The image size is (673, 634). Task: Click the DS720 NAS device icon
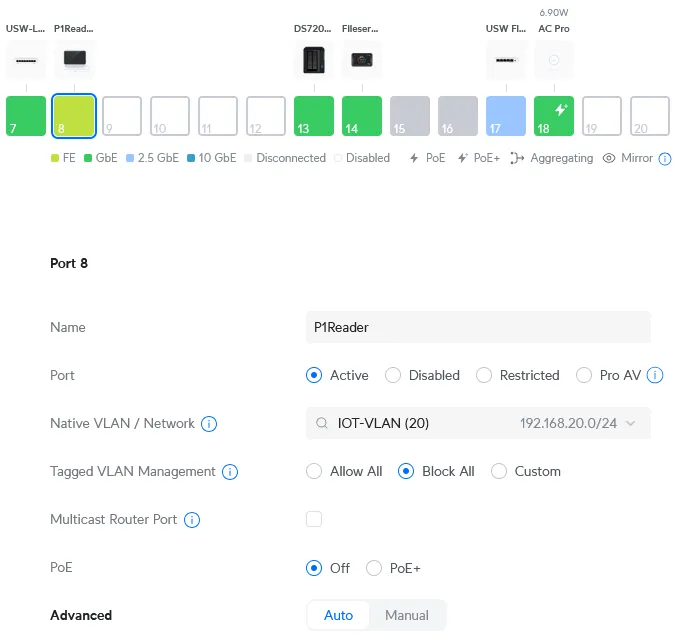(313, 61)
